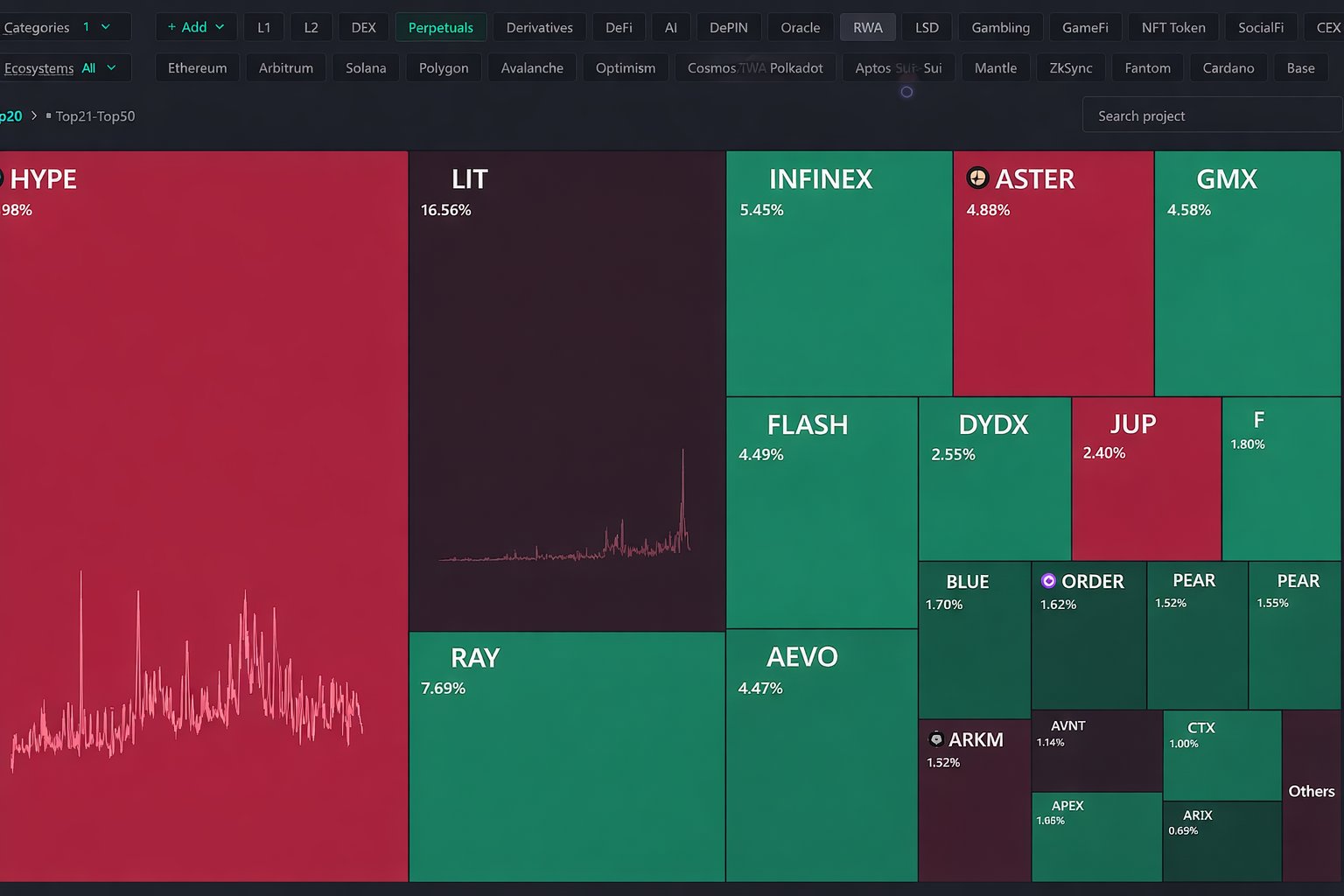Select the F tile showing 1.80%

click(x=1282, y=479)
